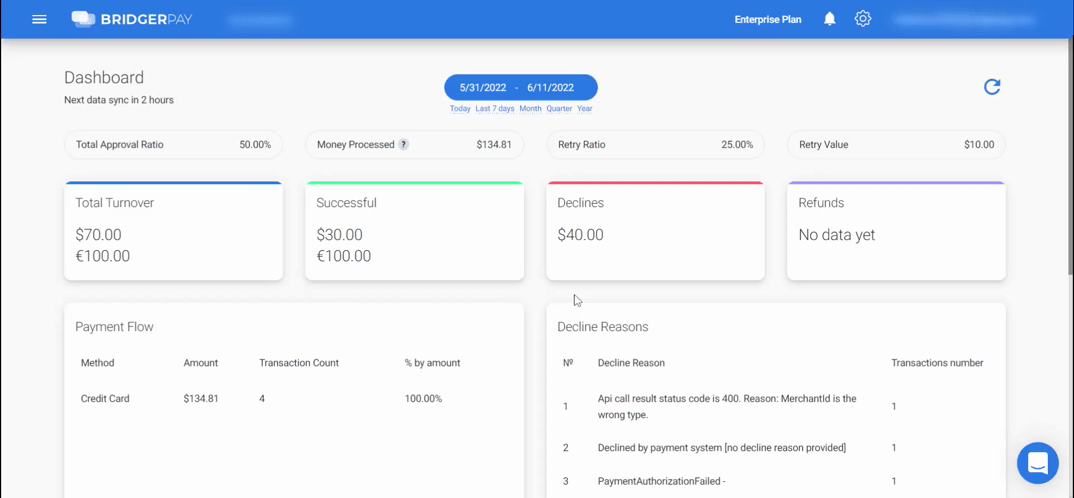The height and width of the screenshot is (498, 1074).
Task: Click the Retry Value stat pill
Action: (x=897, y=145)
